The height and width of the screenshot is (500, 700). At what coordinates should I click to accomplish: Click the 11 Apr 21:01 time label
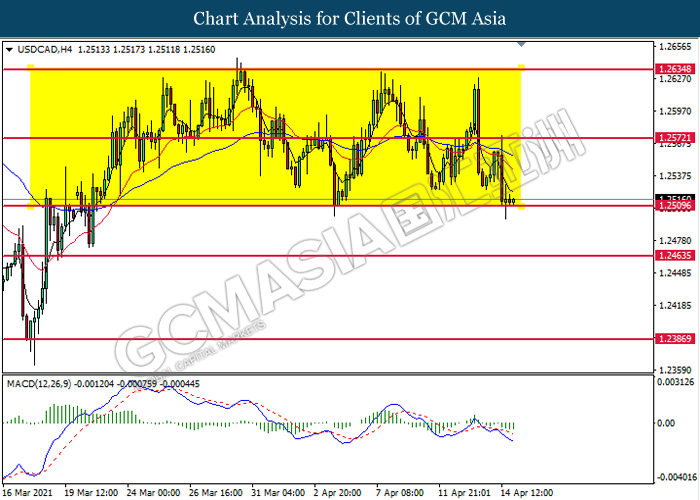coord(465,493)
